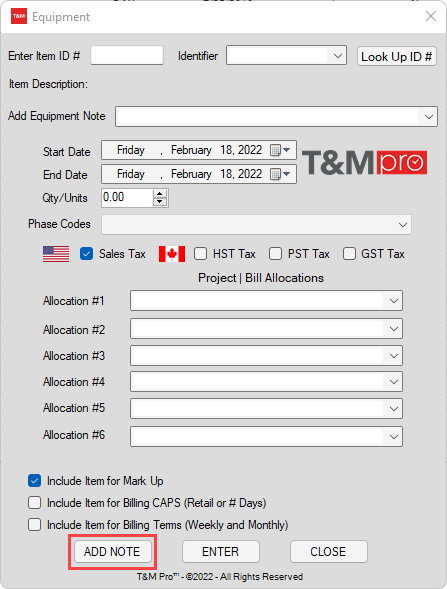Click the T&M app icon in title bar
Screen dimensions: 447x589
(x=19, y=17)
